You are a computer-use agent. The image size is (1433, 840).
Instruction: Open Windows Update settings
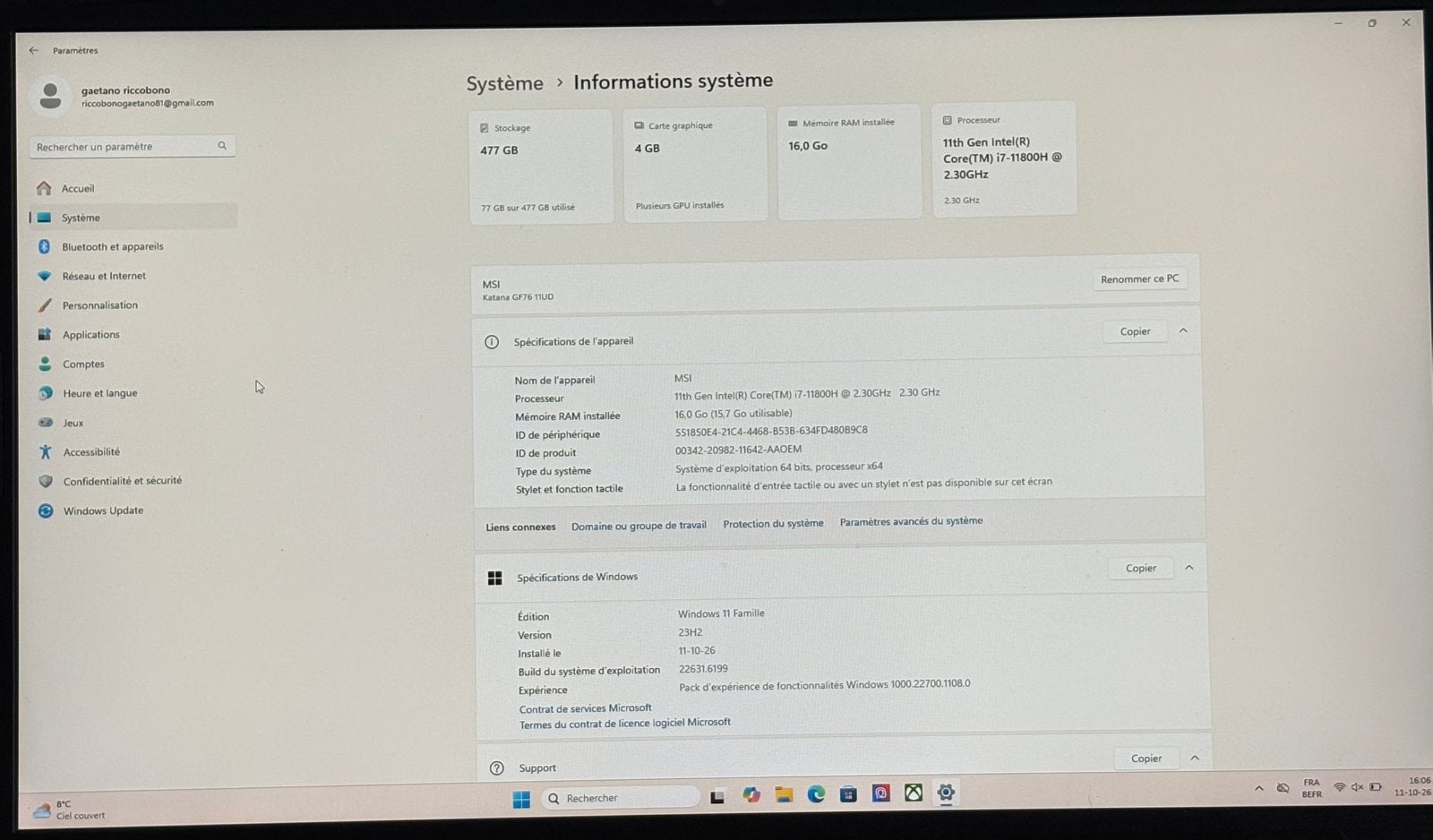[x=133, y=510]
